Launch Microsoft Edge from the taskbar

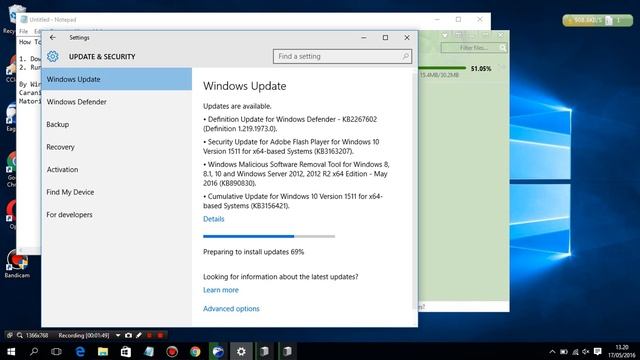point(80,351)
